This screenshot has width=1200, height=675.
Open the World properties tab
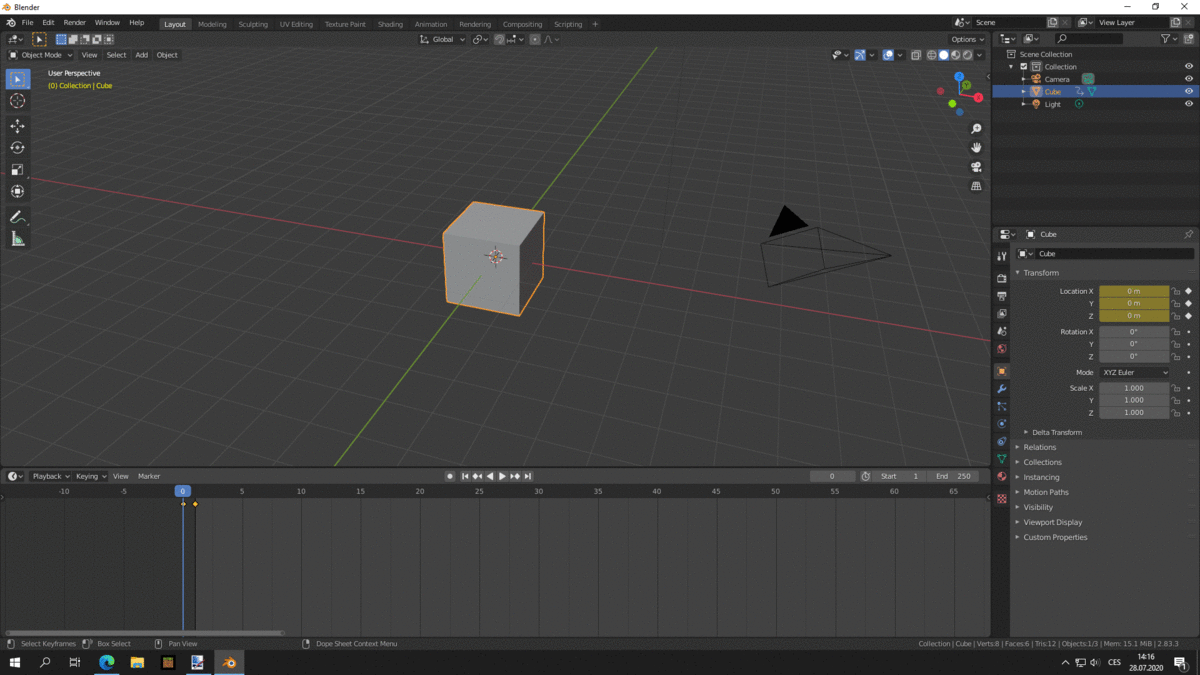click(x=1002, y=347)
